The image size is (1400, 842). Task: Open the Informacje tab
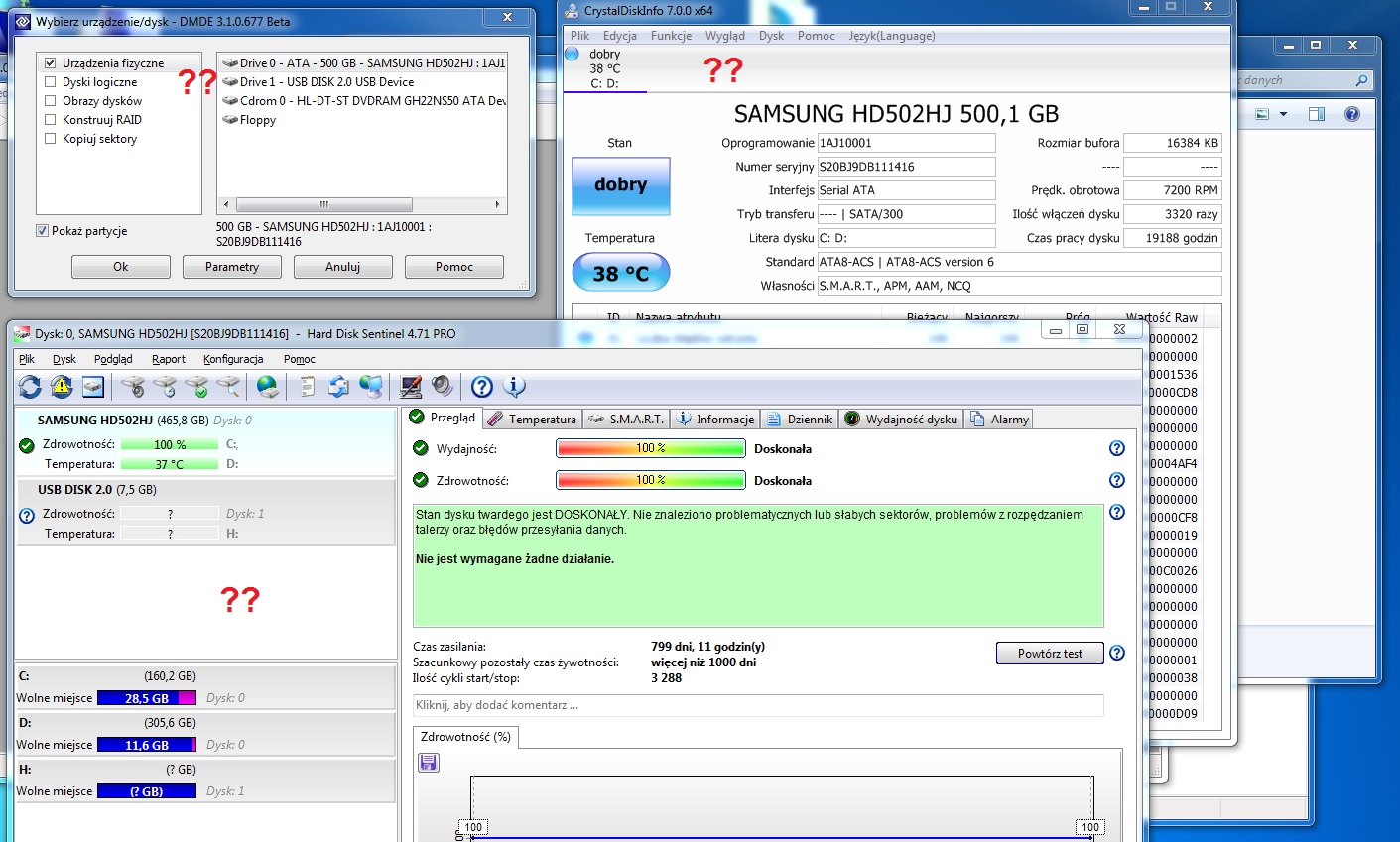(715, 419)
